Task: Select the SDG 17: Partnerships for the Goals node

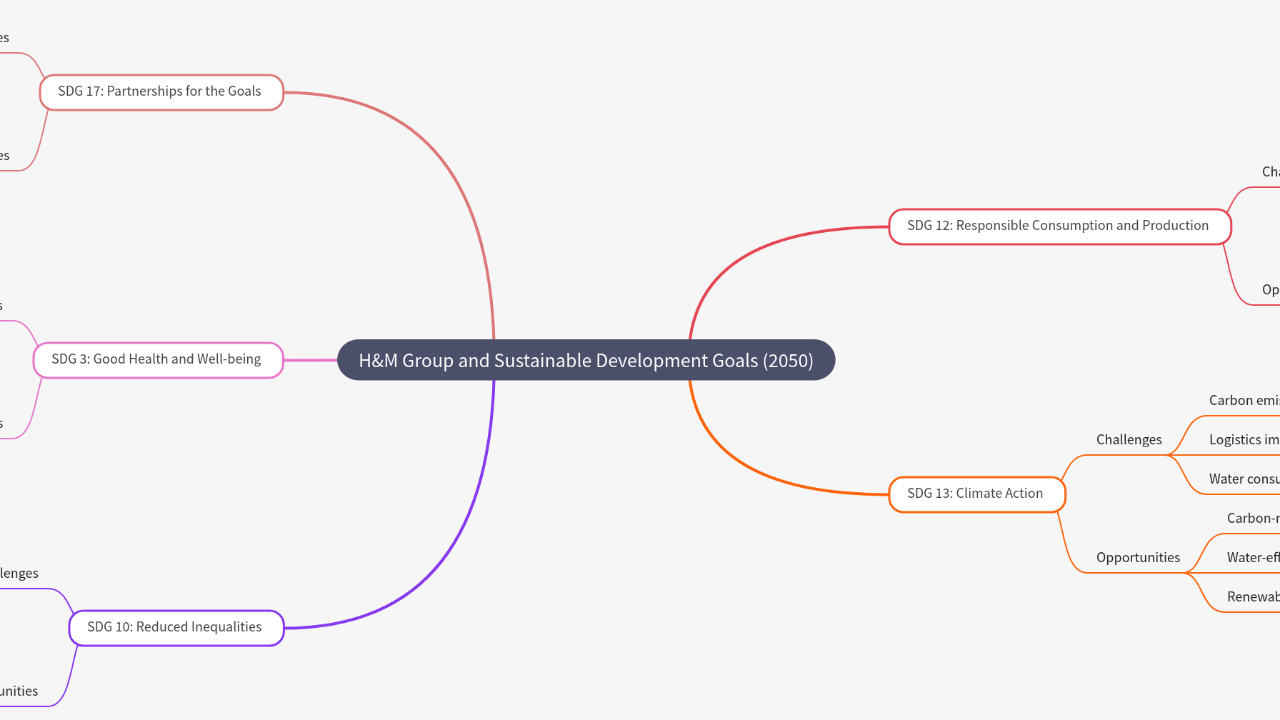Action: pyautogui.click(x=161, y=91)
